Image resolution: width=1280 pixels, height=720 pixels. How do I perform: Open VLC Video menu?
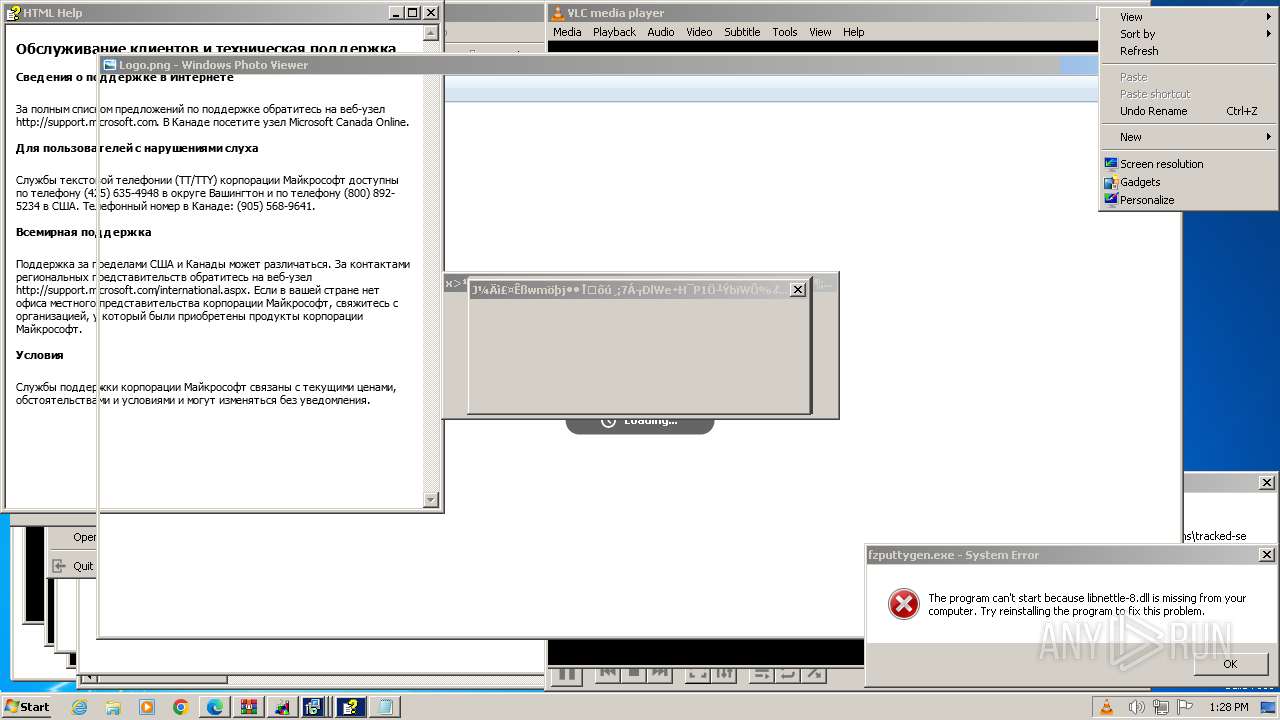pyautogui.click(x=699, y=32)
